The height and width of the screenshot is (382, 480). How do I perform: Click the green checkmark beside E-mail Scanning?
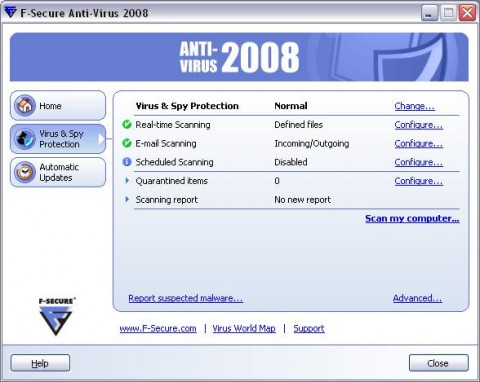pyautogui.click(x=127, y=143)
